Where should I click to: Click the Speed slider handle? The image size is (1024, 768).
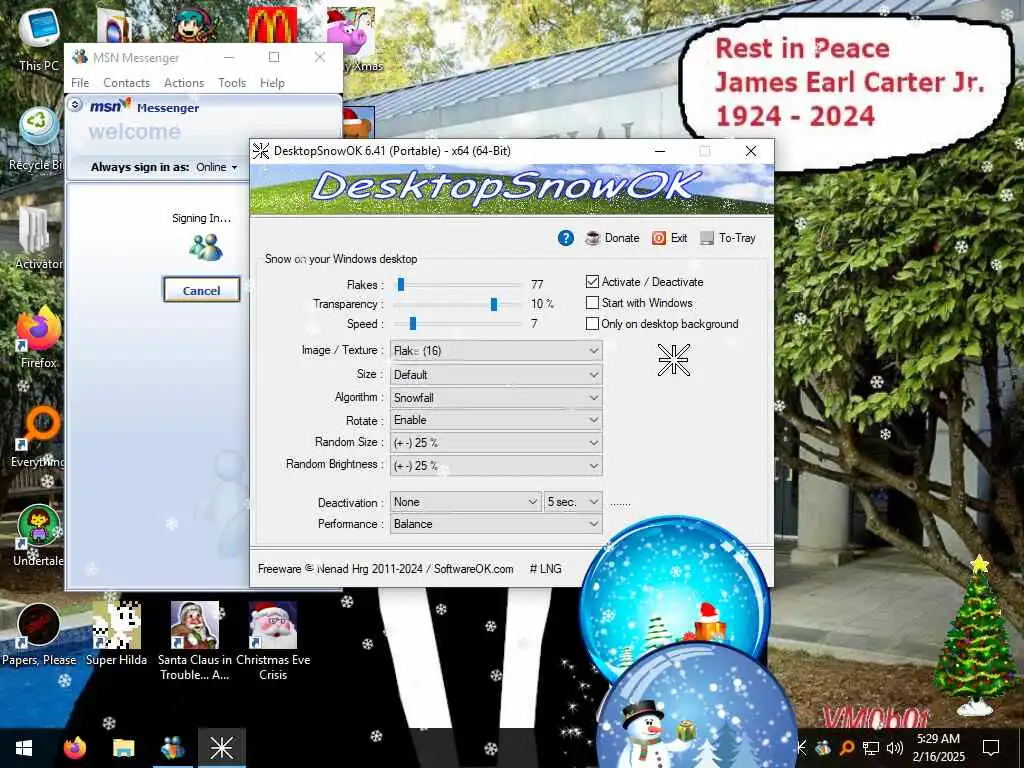[x=413, y=323]
